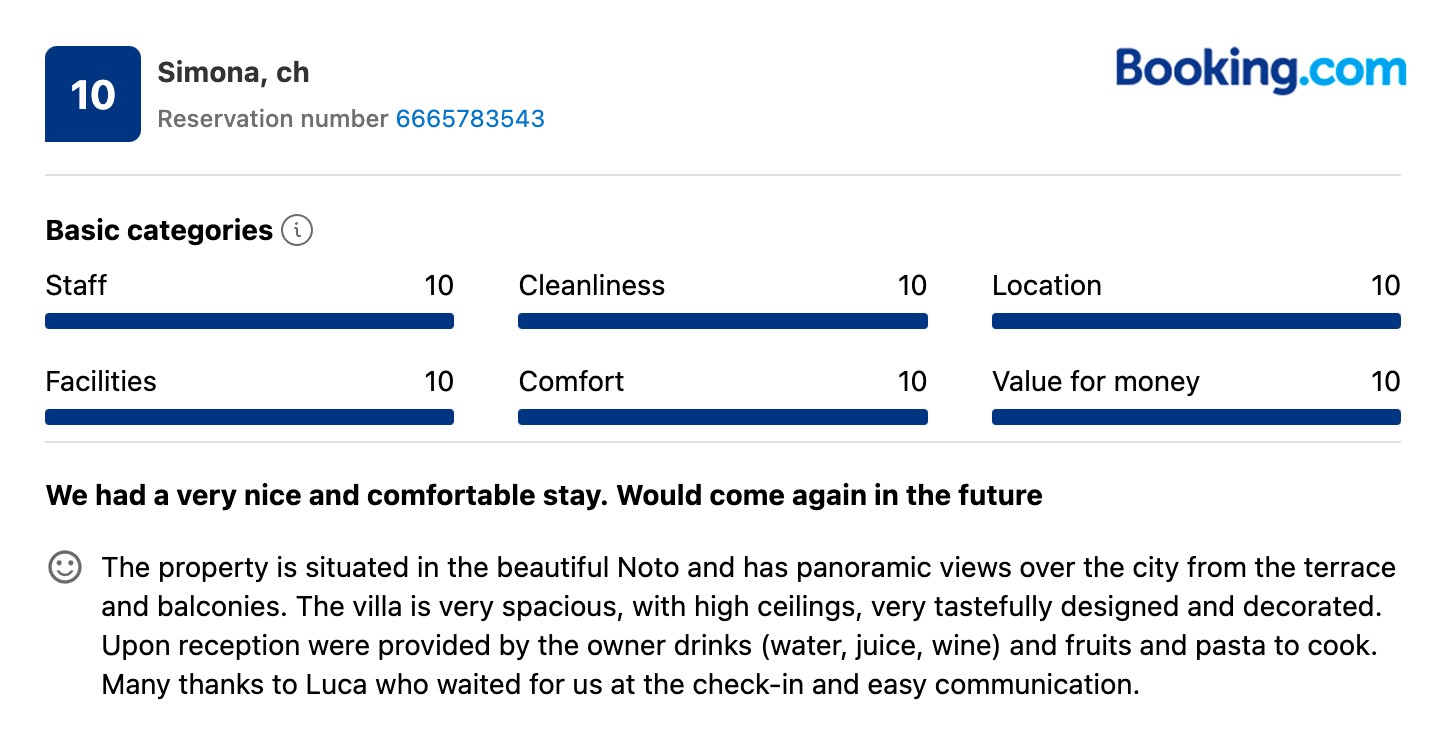This screenshot has width=1448, height=736.
Task: Click the Basic categories info icon
Action: coord(297,231)
